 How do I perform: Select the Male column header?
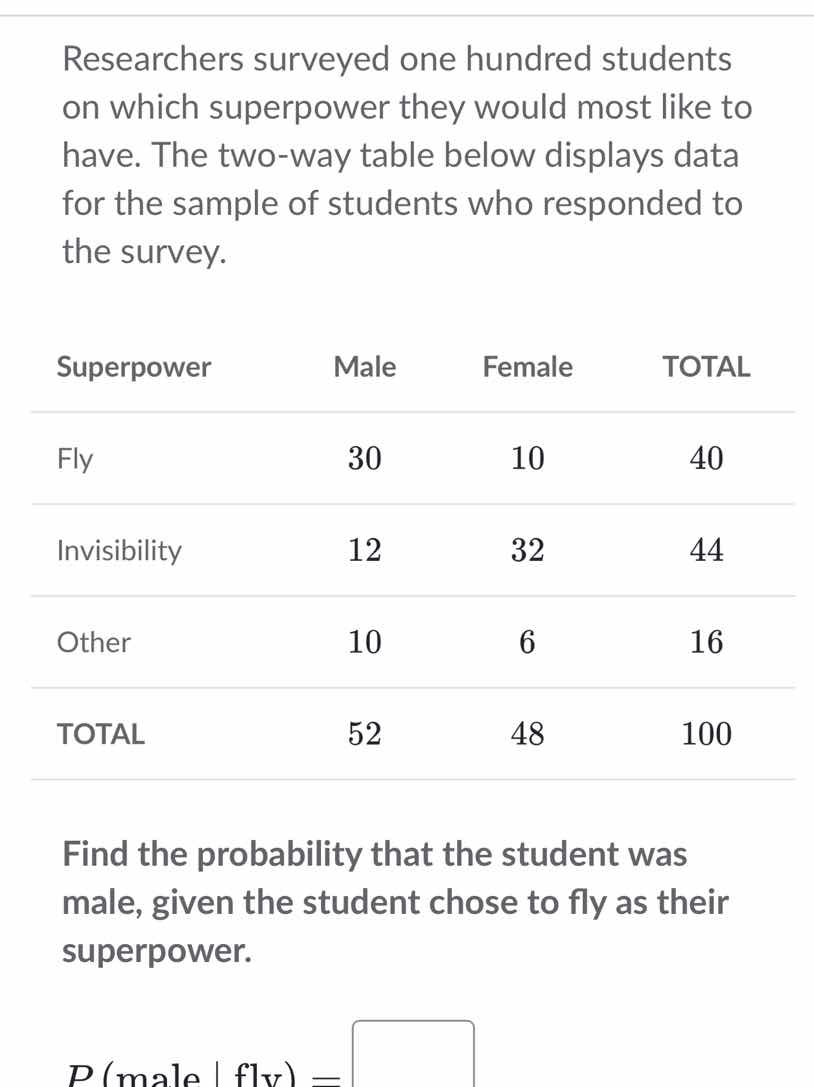tap(364, 367)
